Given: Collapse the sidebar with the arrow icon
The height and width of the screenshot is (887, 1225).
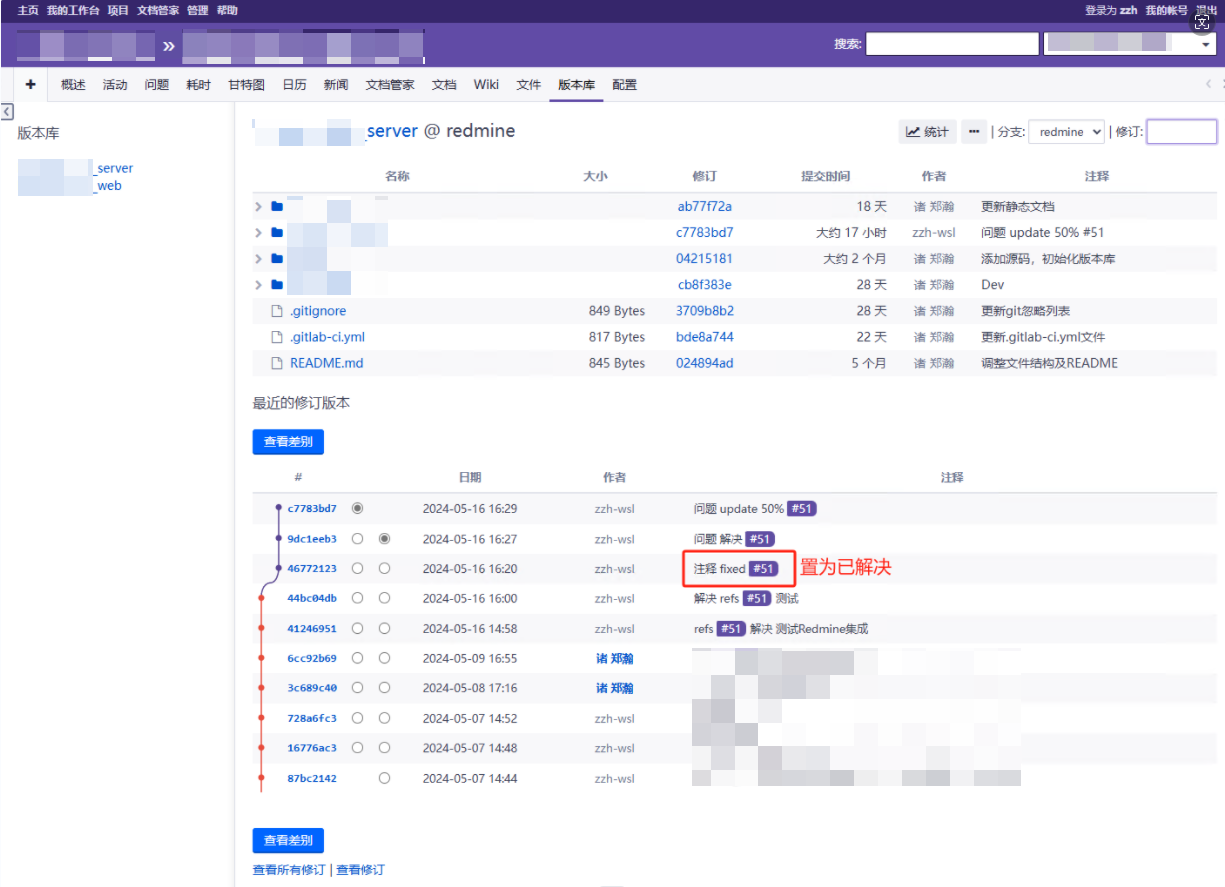Looking at the screenshot, I should tap(7, 111).
